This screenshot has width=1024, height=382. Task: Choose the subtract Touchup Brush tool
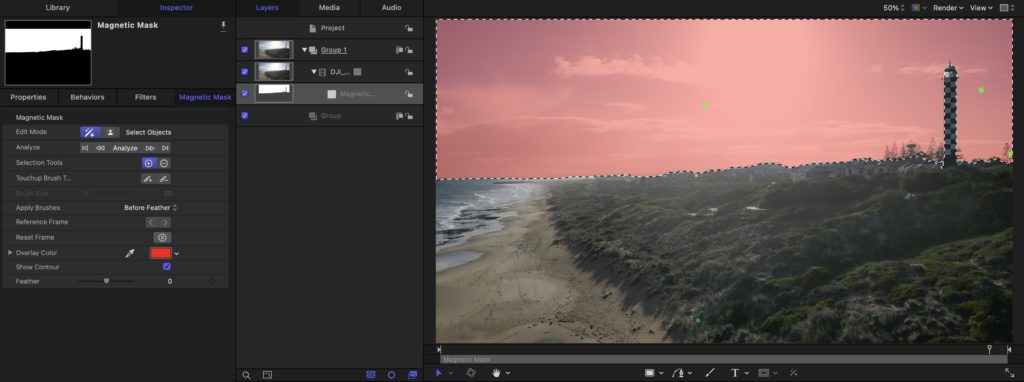point(163,178)
